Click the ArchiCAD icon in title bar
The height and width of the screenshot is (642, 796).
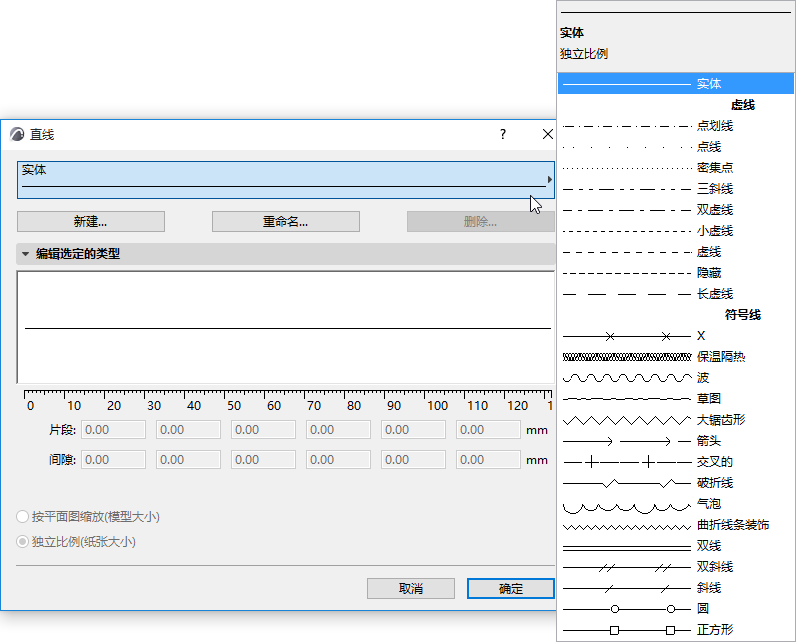click(x=17, y=134)
